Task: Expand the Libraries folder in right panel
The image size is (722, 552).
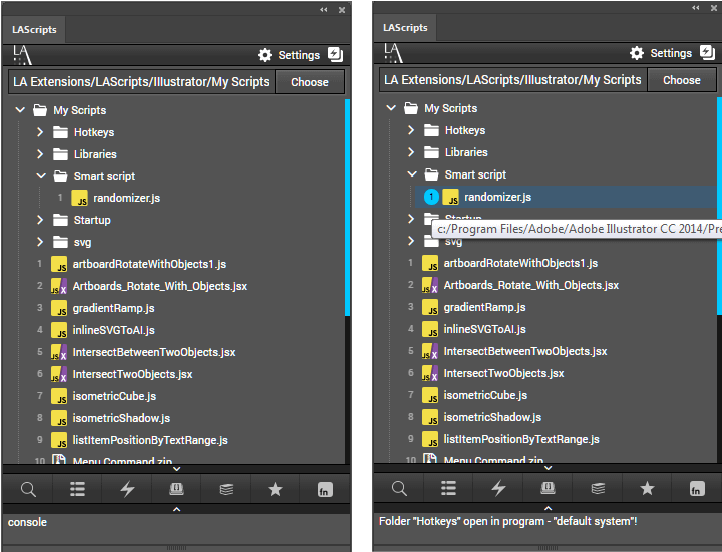Action: 411,152
